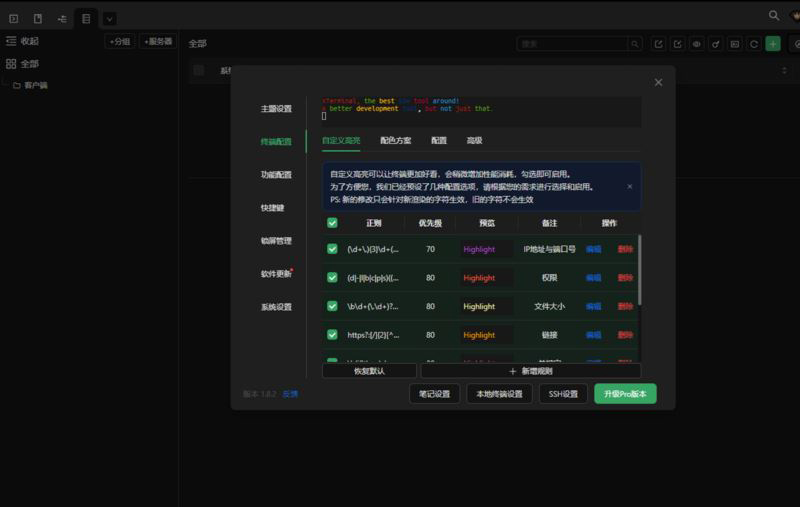Click the sort arrows at list header right
Screen dimensions: 800x507
783,71
